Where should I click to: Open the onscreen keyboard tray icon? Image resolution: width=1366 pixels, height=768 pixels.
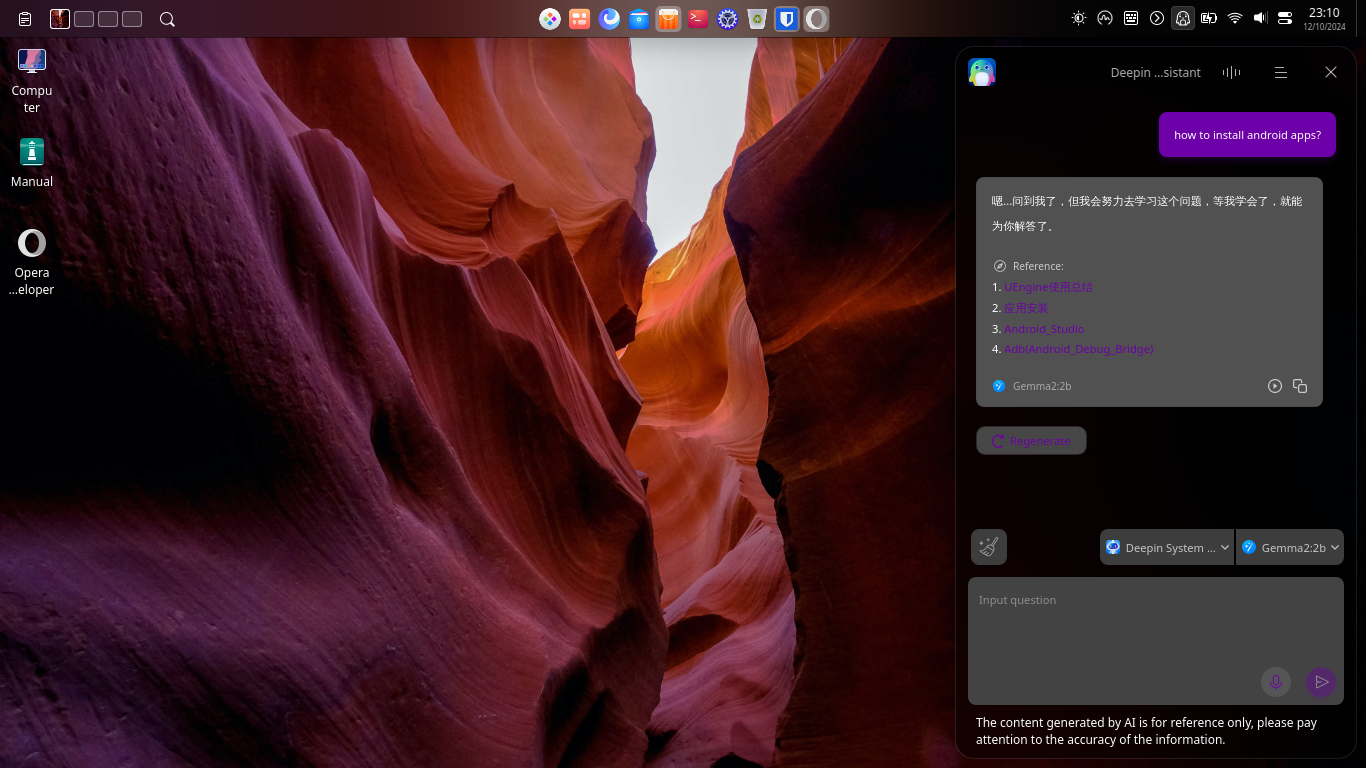click(1131, 18)
